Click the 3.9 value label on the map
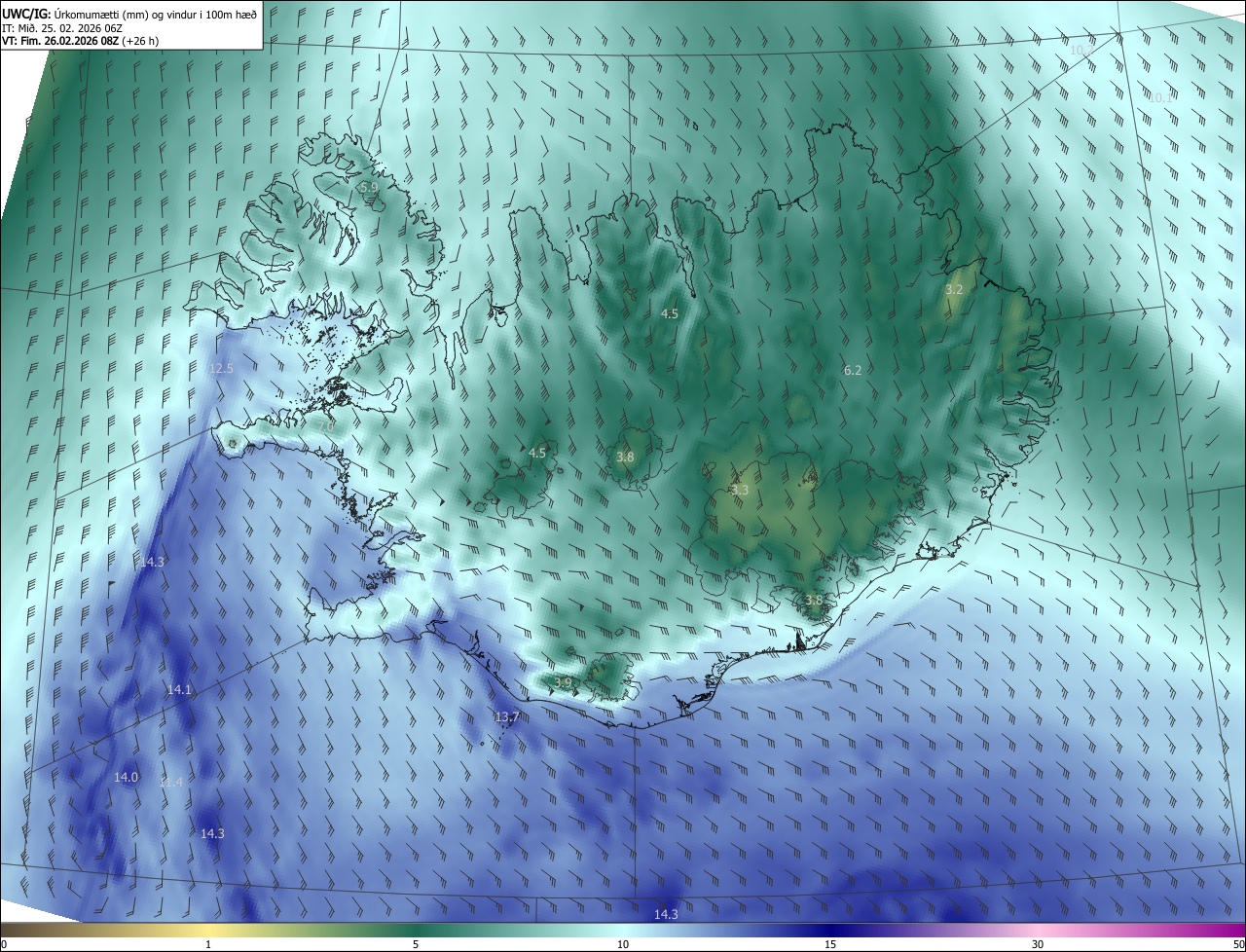The image size is (1246, 952). [x=563, y=682]
